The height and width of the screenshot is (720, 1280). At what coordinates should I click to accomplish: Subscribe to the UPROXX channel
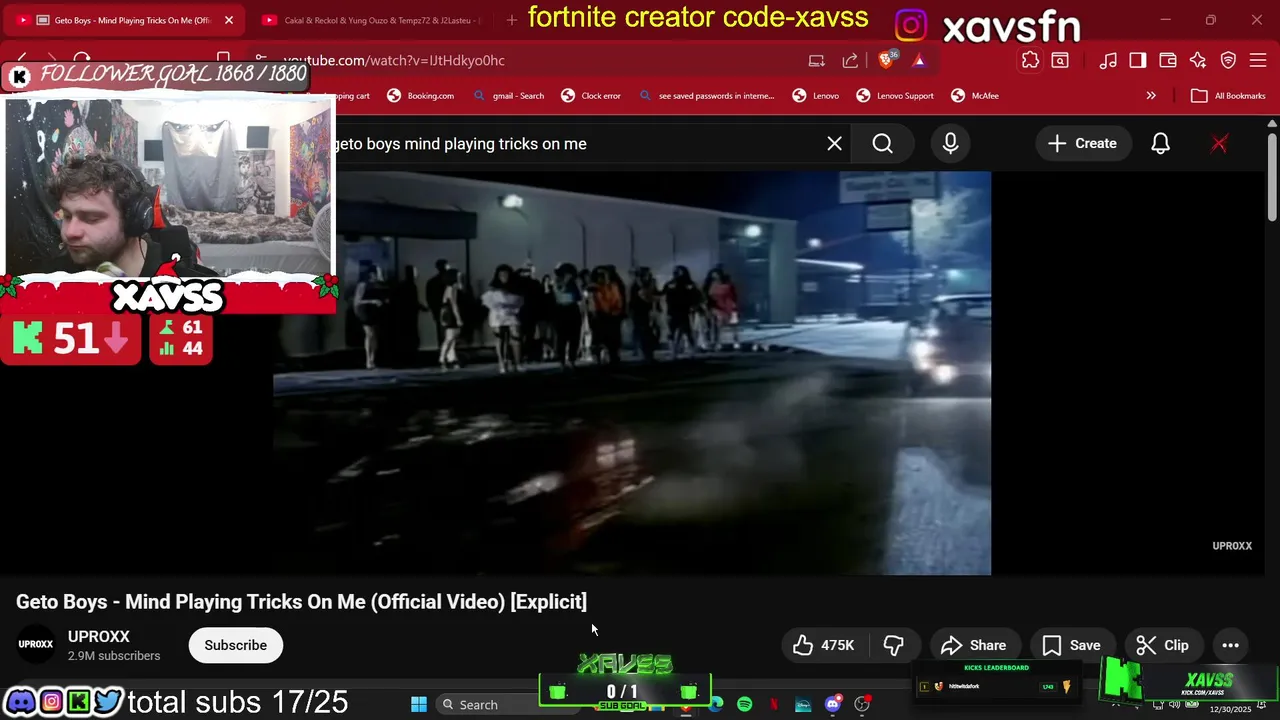pos(236,645)
